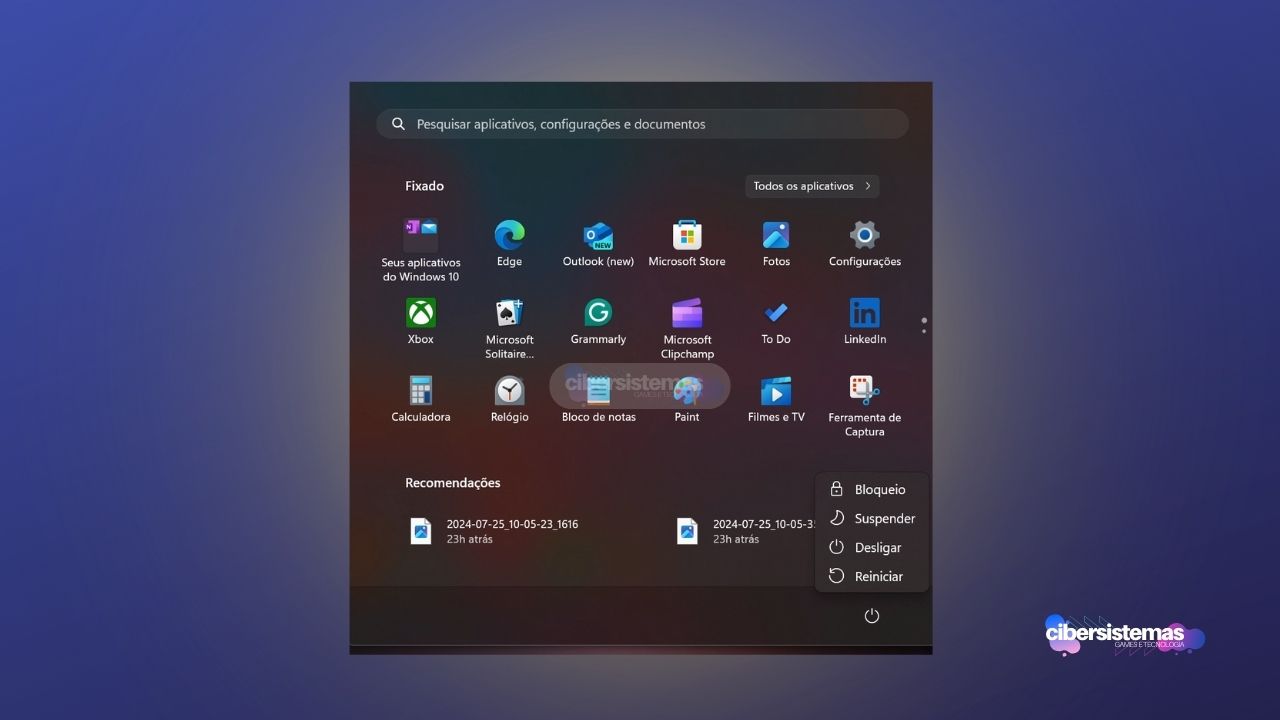Image resolution: width=1280 pixels, height=720 pixels.
Task: Choose Reiniciar to restart
Action: point(872,576)
